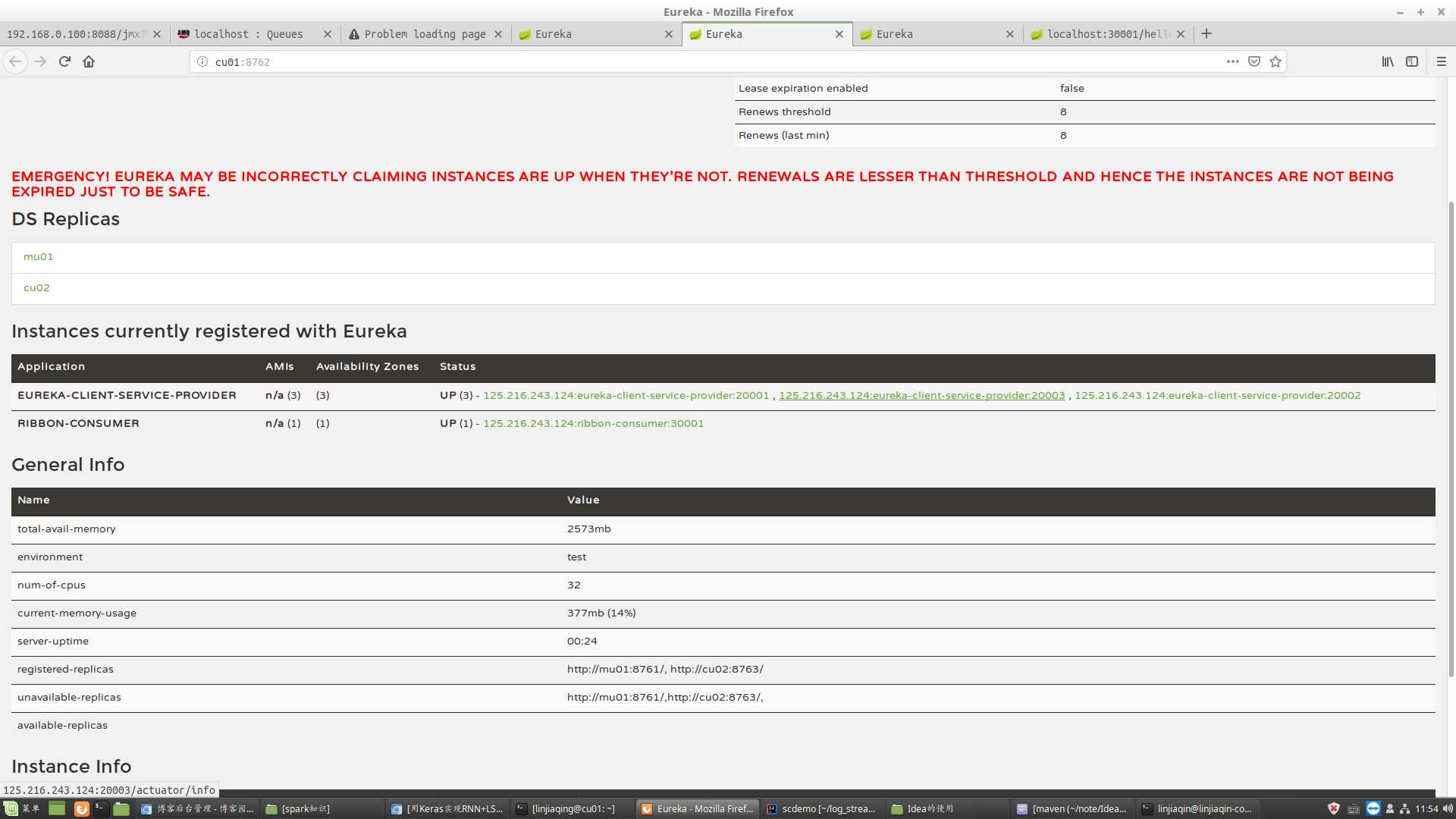Switch to the scdemo IDEA window
1456x819 pixels.
click(x=823, y=809)
